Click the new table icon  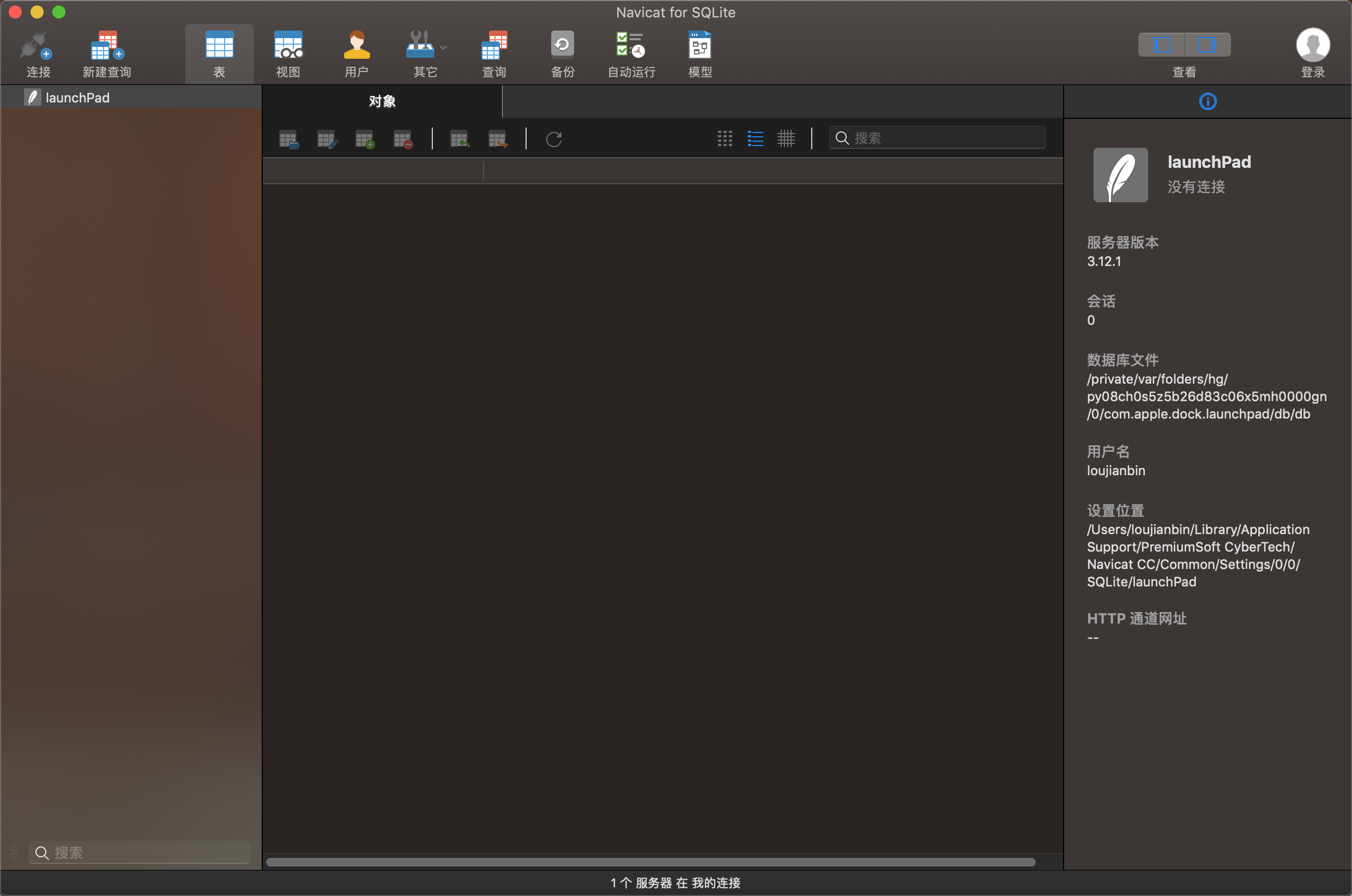pyautogui.click(x=365, y=140)
